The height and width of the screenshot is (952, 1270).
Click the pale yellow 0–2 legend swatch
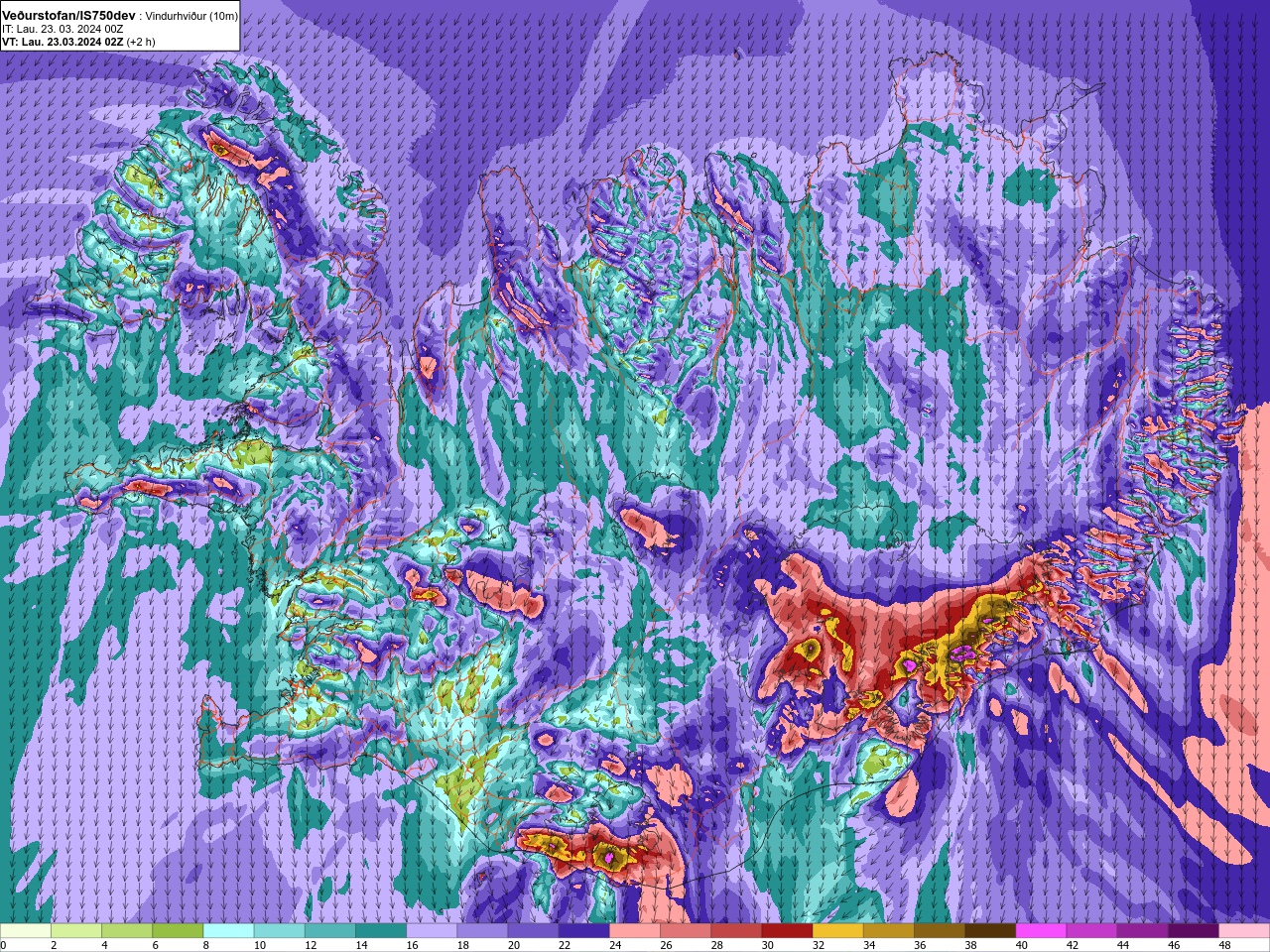(x=25, y=931)
